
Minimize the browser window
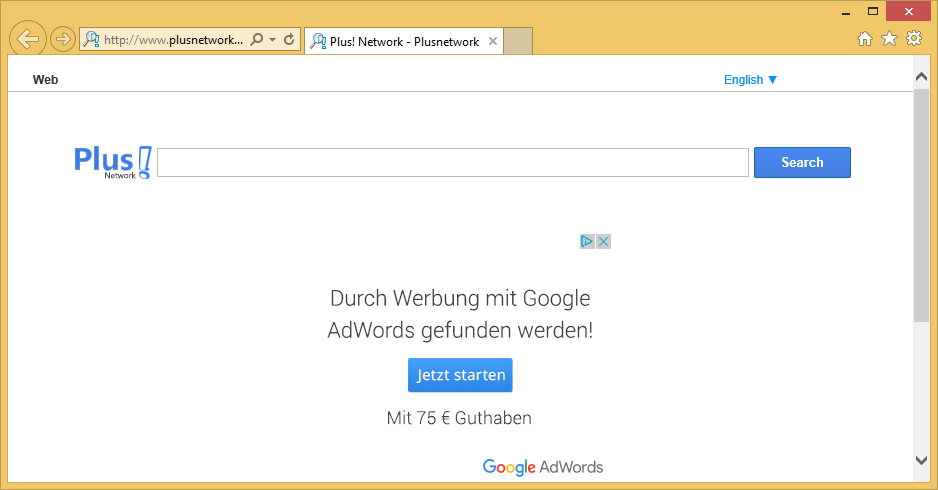(x=846, y=13)
